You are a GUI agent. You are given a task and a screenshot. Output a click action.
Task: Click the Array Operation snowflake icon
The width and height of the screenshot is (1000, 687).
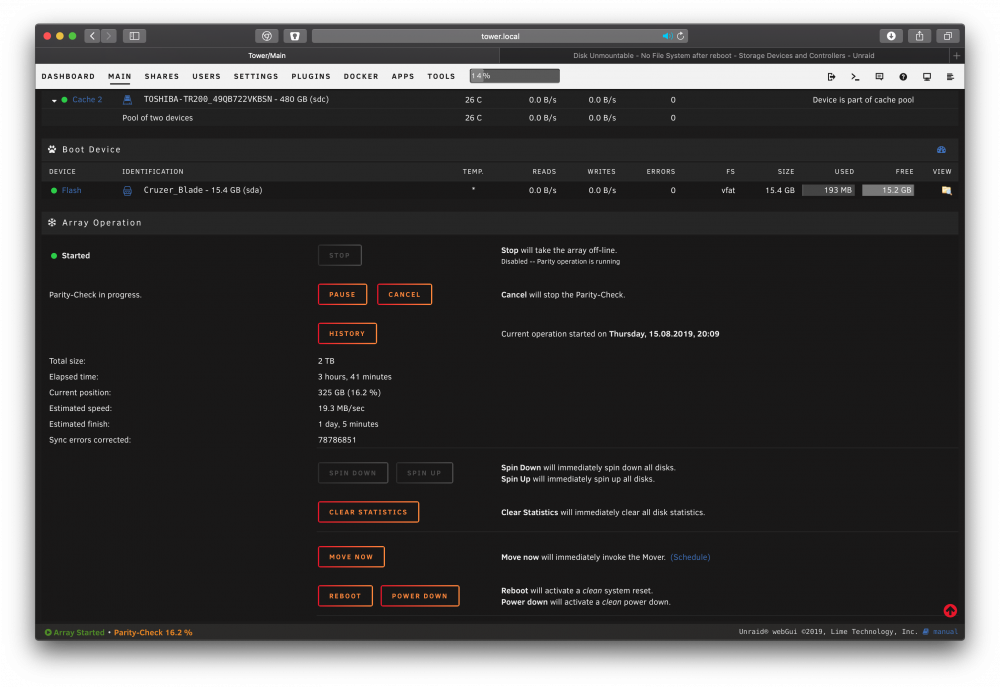click(52, 223)
